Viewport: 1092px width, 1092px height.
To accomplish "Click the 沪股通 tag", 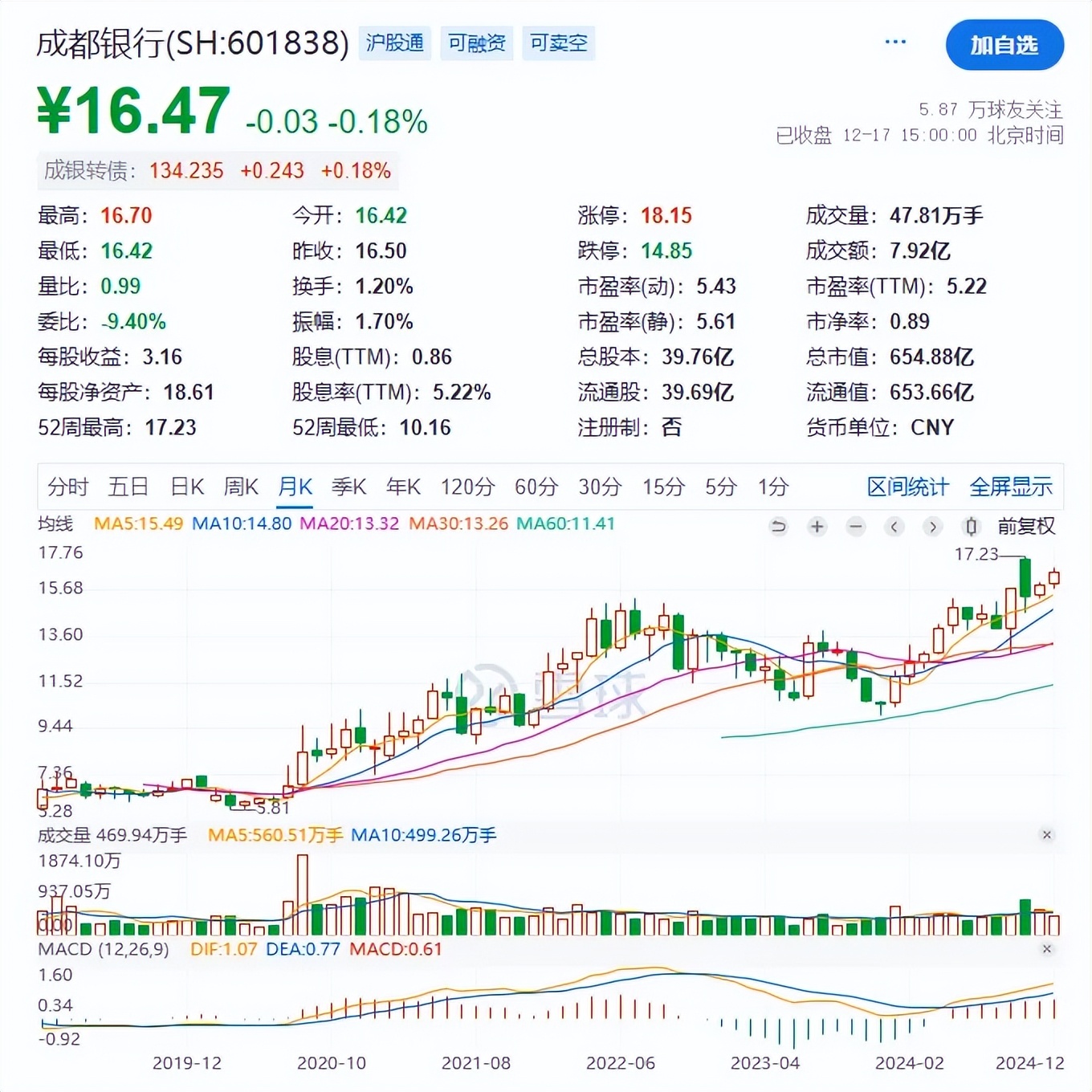I will click(x=394, y=43).
